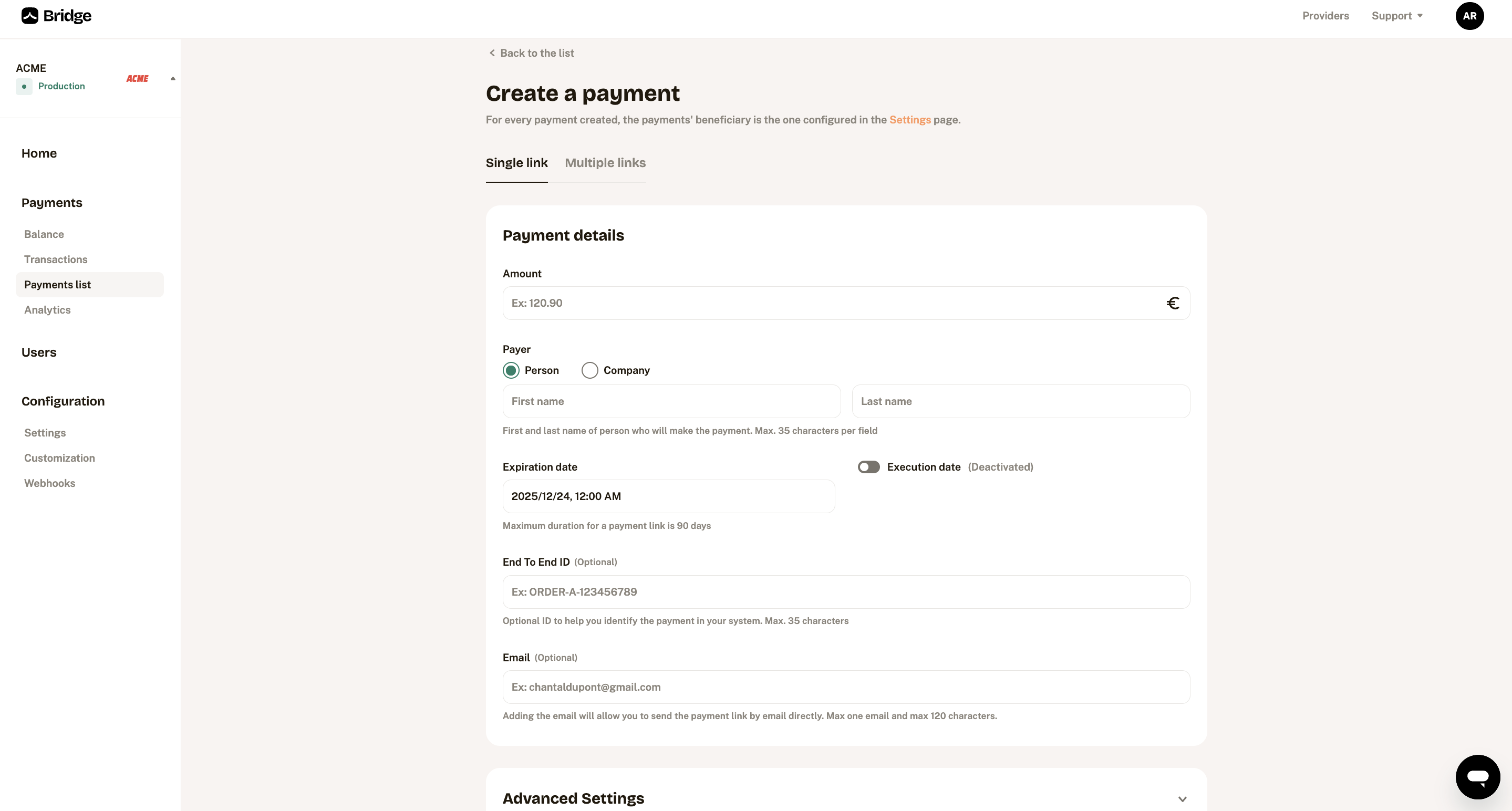Select Analytics in the sidebar
Viewport: 1512px width, 811px height.
47,310
